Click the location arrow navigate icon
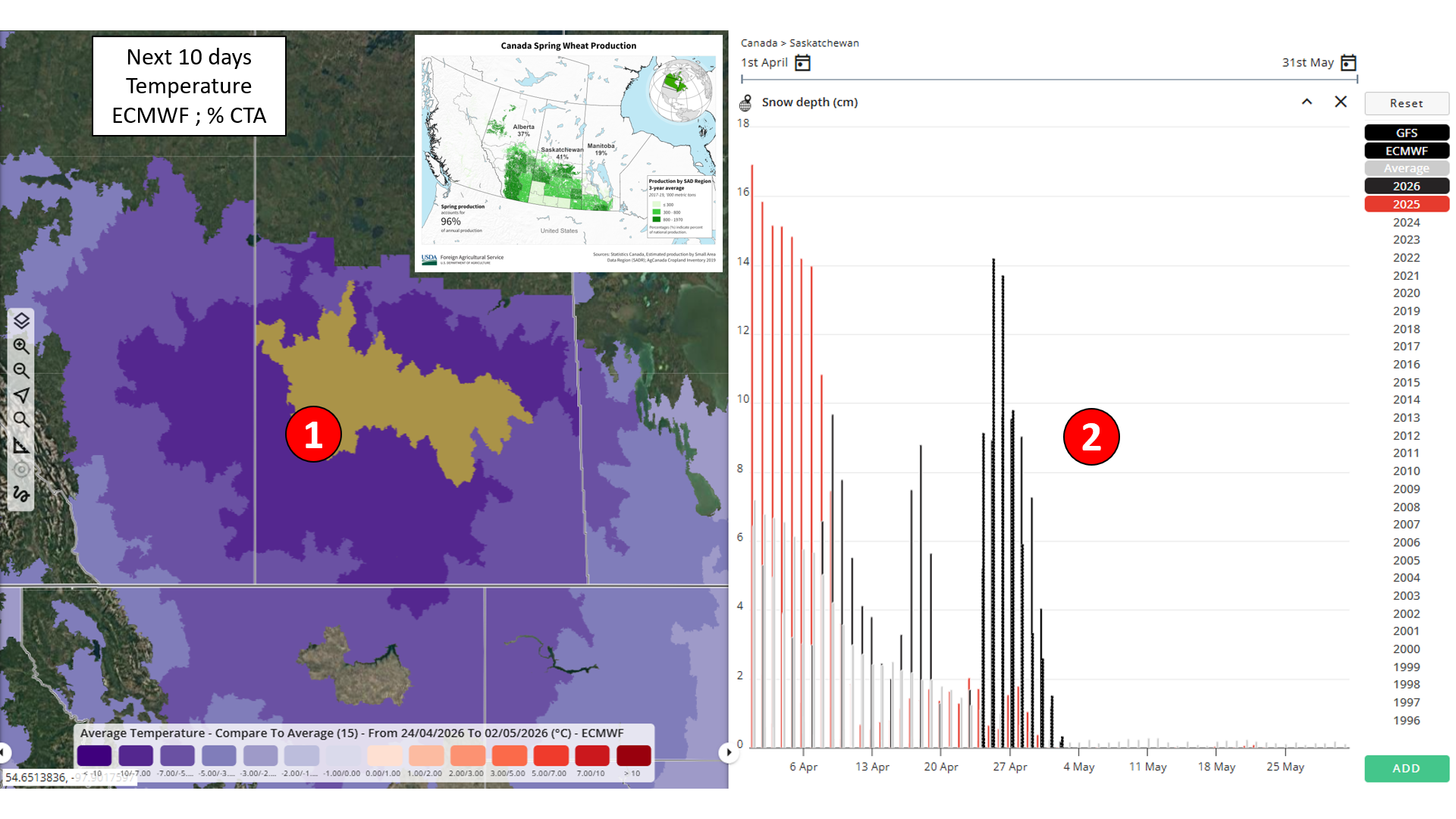Screen dimensions: 1456x819 pos(21,395)
